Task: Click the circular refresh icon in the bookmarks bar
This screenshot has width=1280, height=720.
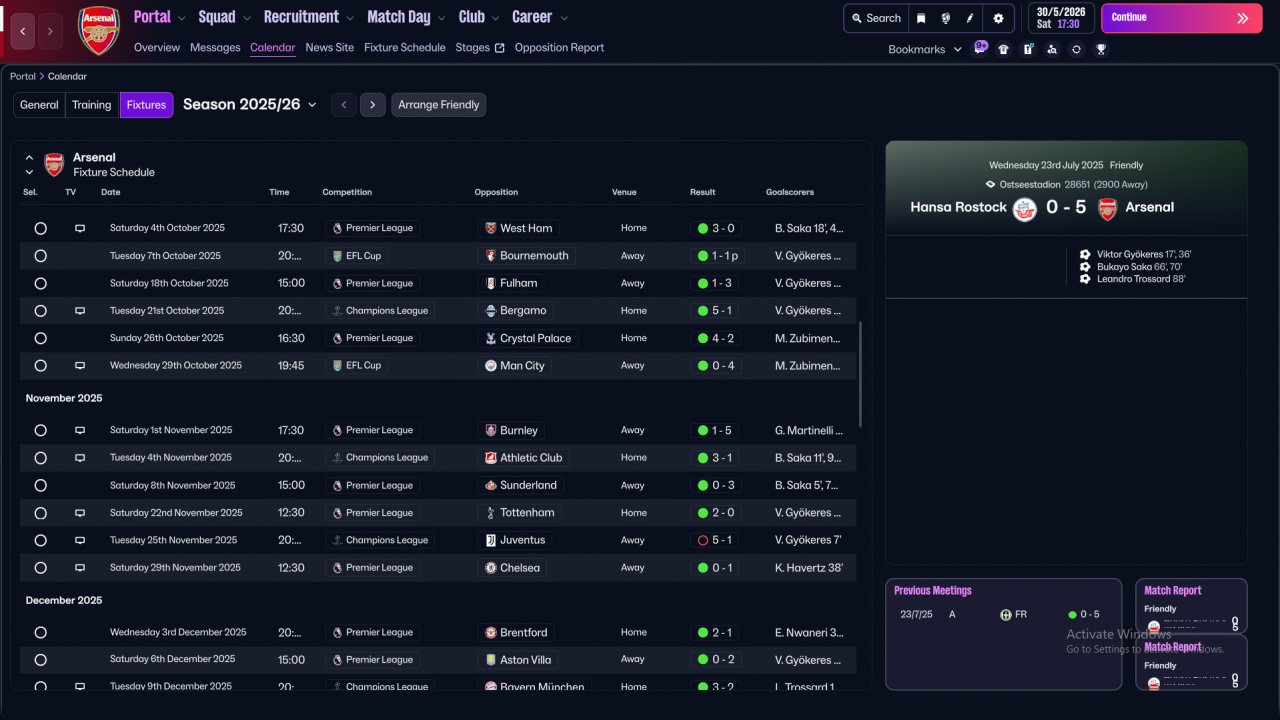Action: point(1076,49)
